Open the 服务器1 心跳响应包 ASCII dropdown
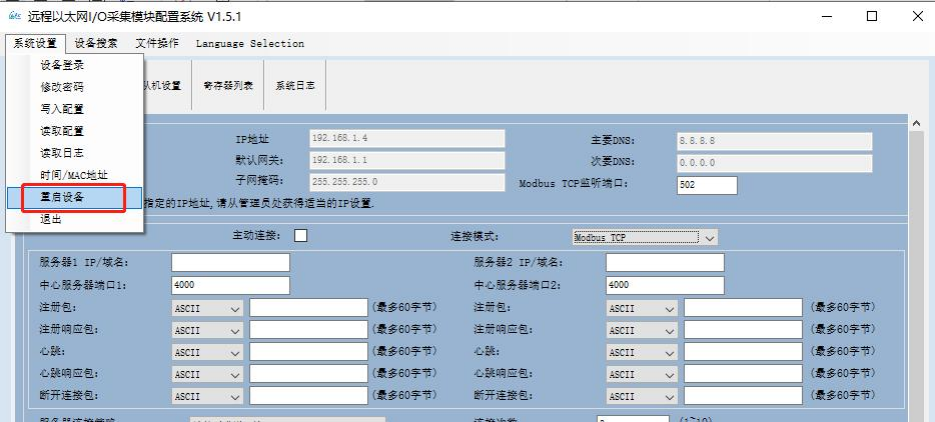Image resolution: width=935 pixels, height=422 pixels. tap(207, 374)
